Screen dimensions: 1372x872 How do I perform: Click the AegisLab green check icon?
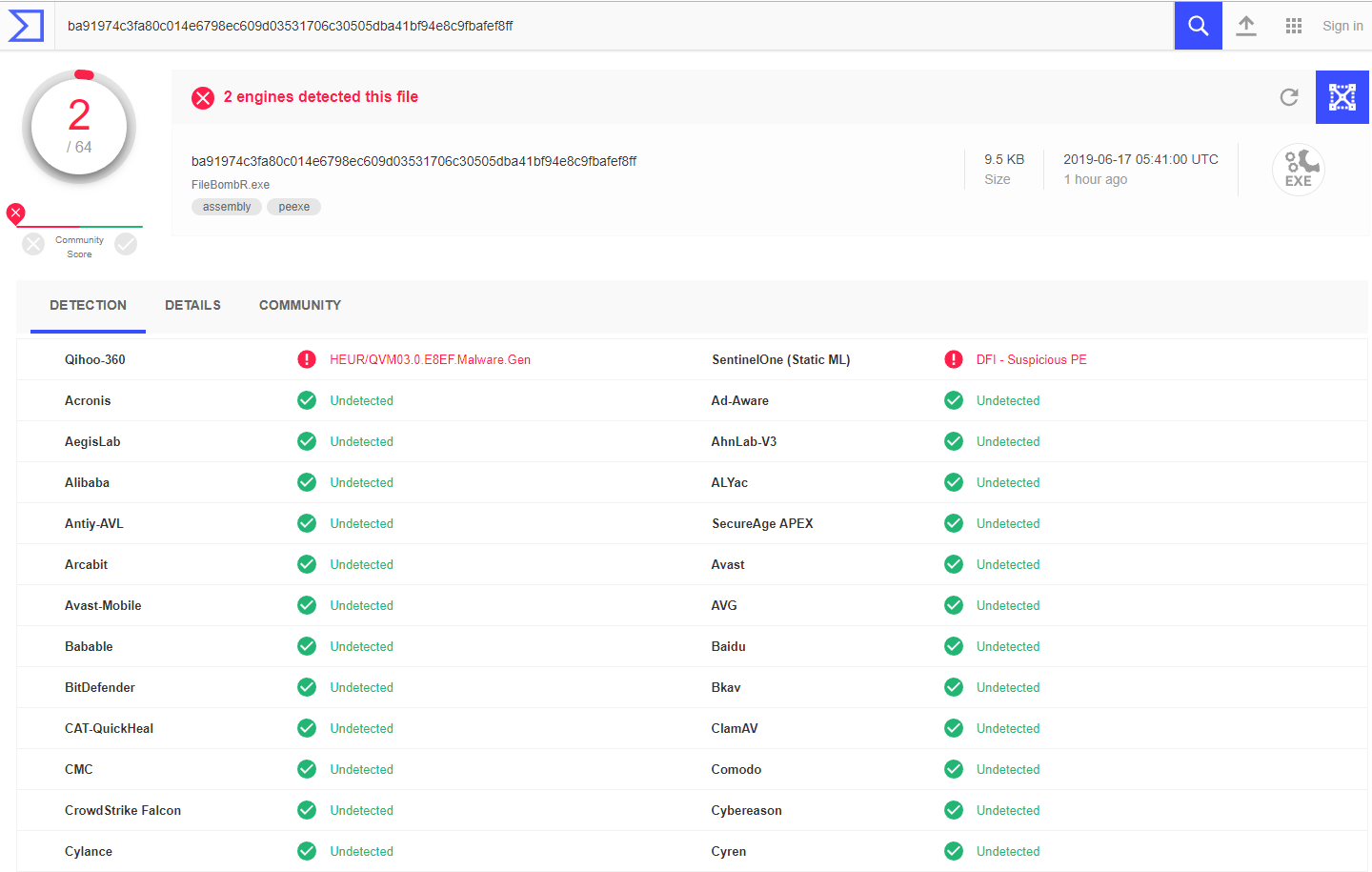[x=307, y=441]
